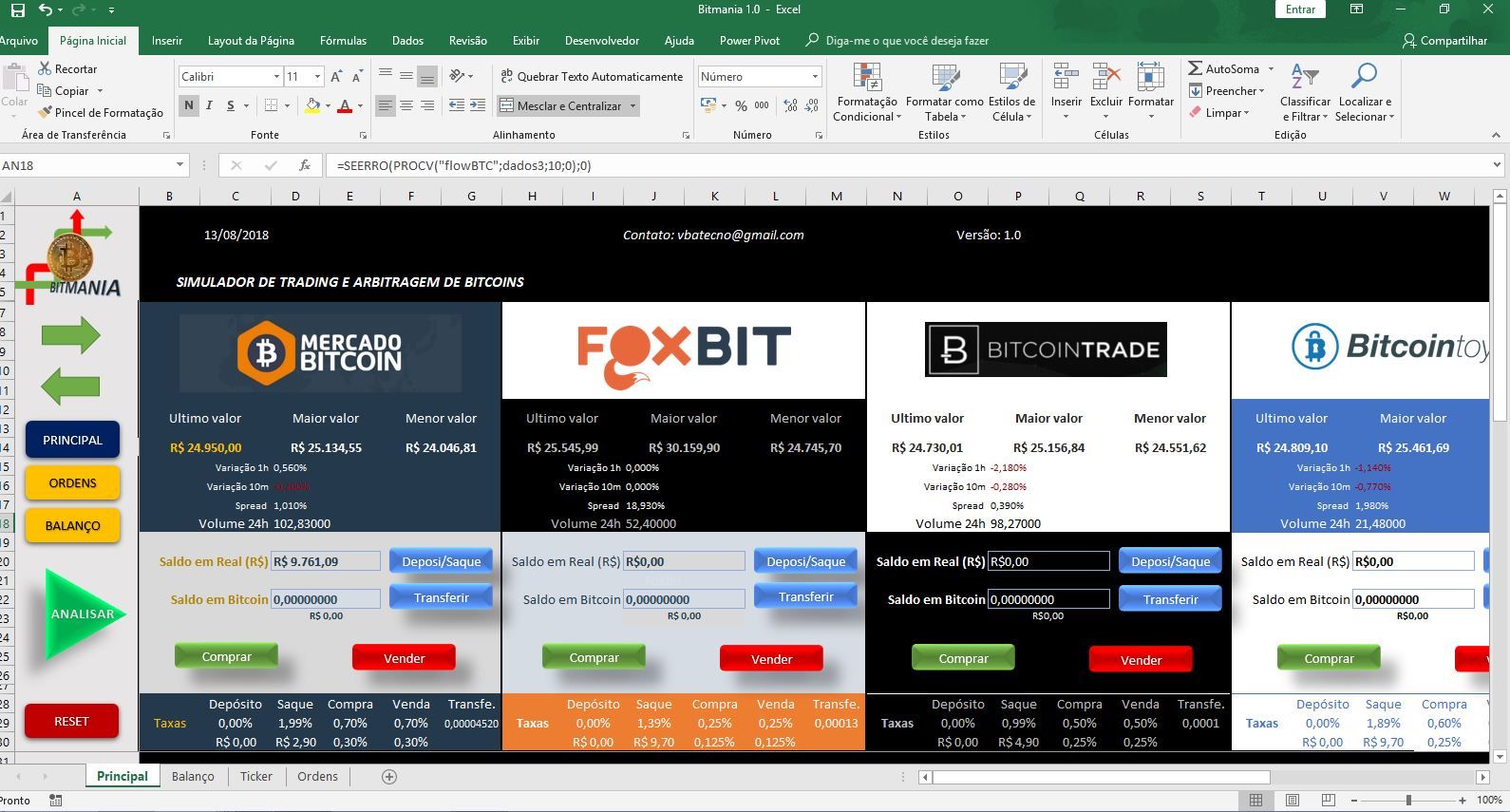The image size is (1510, 812).
Task: Expand the formula bar
Action: coord(1498,165)
